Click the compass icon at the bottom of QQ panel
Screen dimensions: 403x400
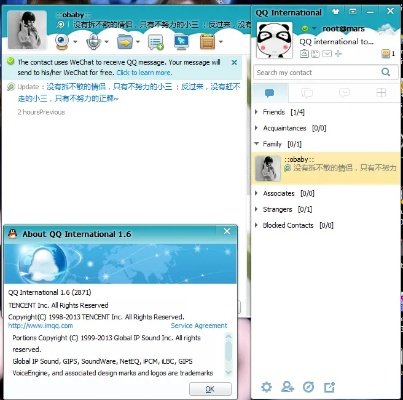pyautogui.click(x=308, y=387)
